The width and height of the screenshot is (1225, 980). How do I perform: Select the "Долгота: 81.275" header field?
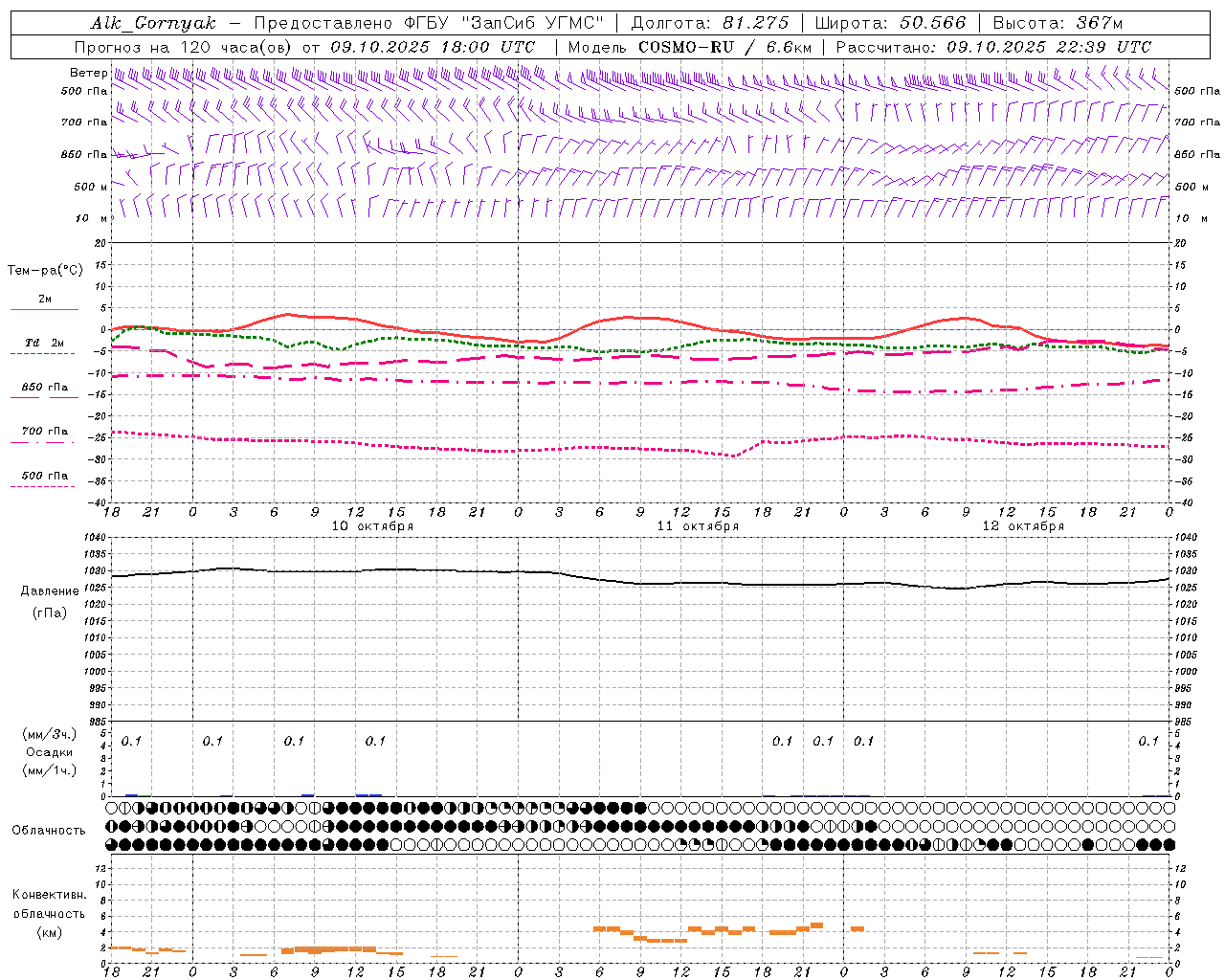710,23
